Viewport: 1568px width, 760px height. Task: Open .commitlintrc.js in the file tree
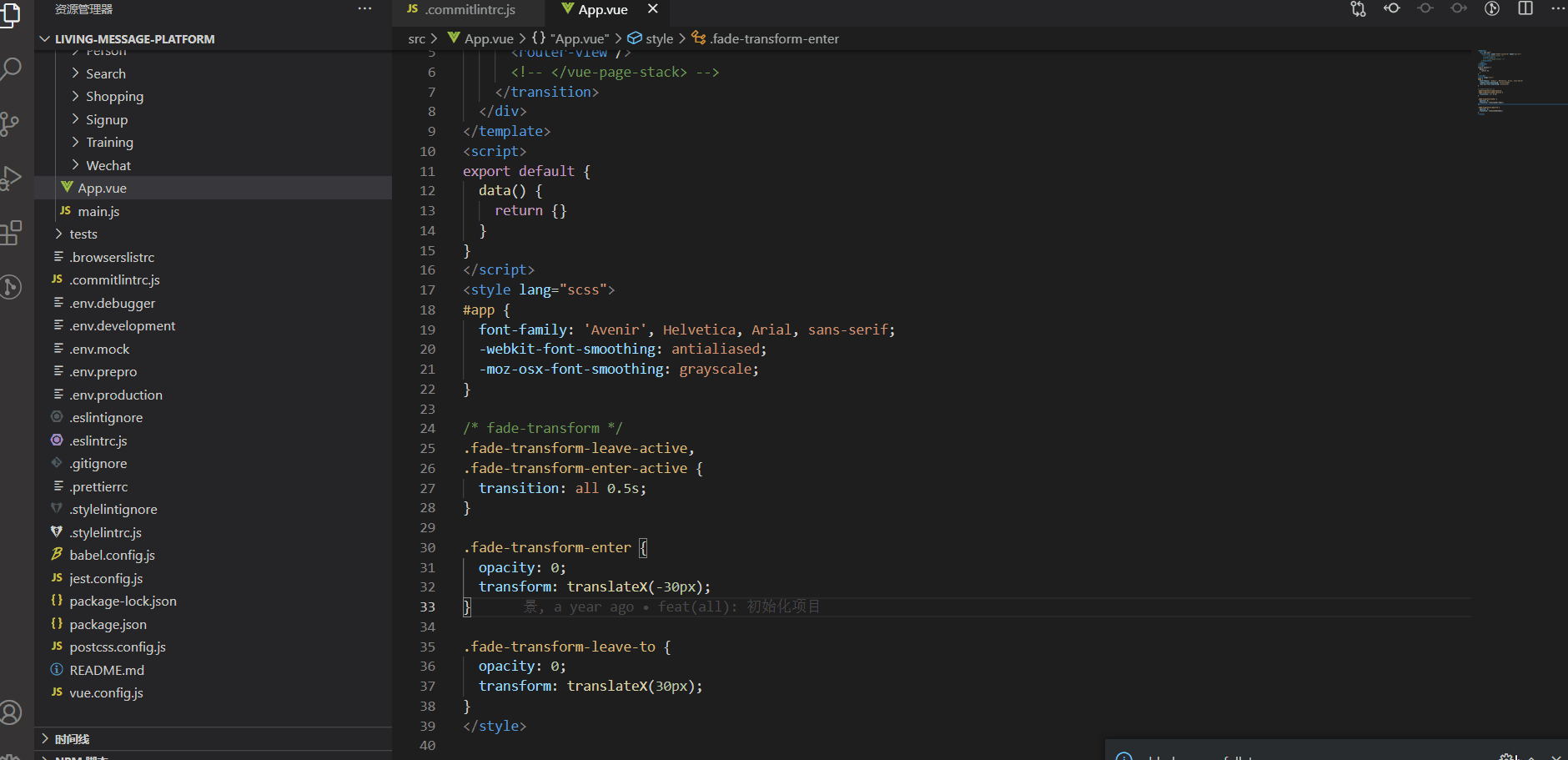(213, 280)
